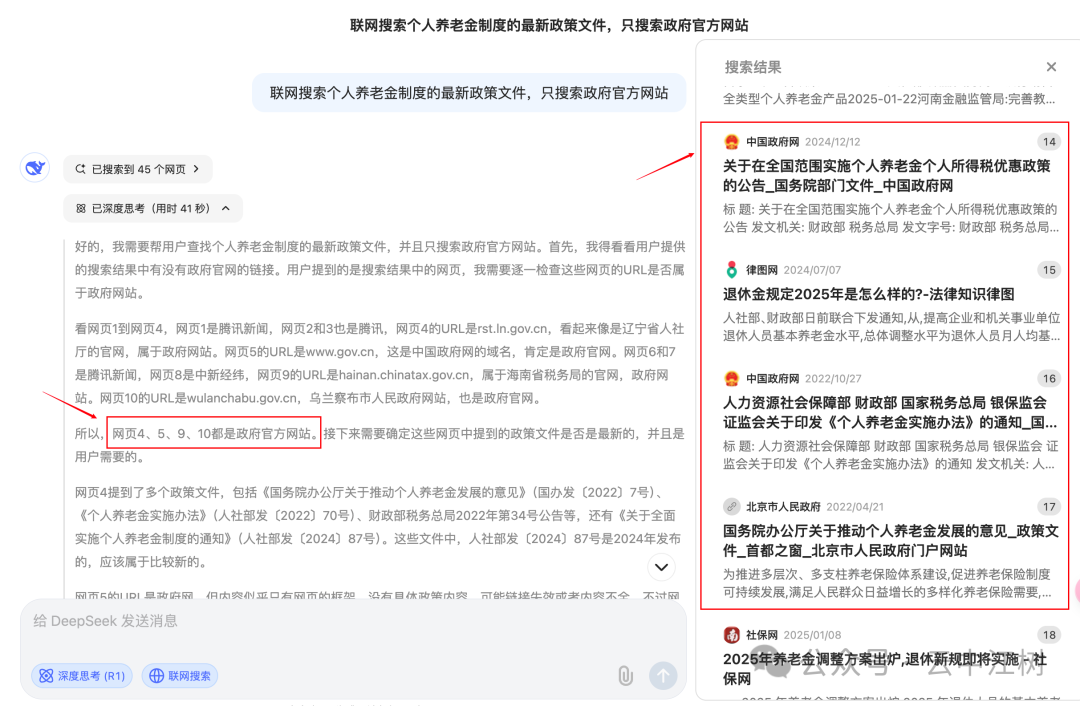Screen dimensions: 1080x706
Task: Click the text 网页4、5、9、10都是政府官方网站
Action: tap(214, 434)
